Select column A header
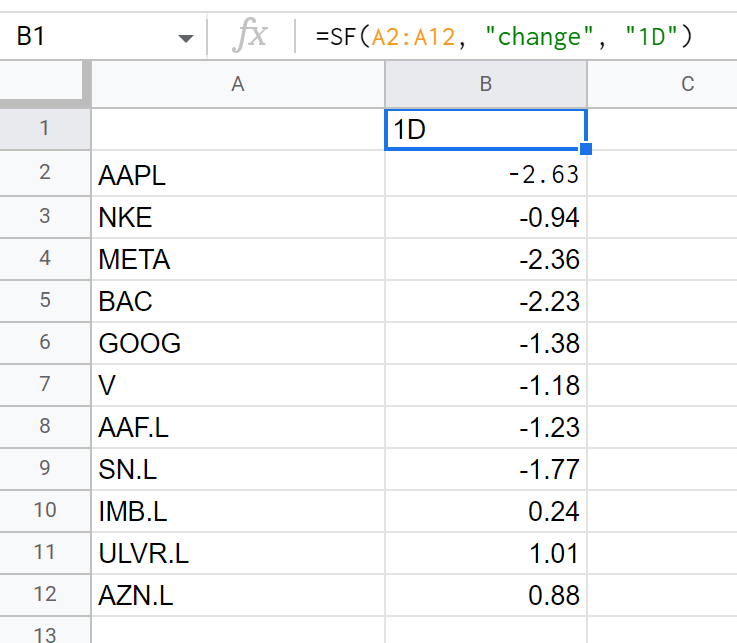 click(238, 84)
